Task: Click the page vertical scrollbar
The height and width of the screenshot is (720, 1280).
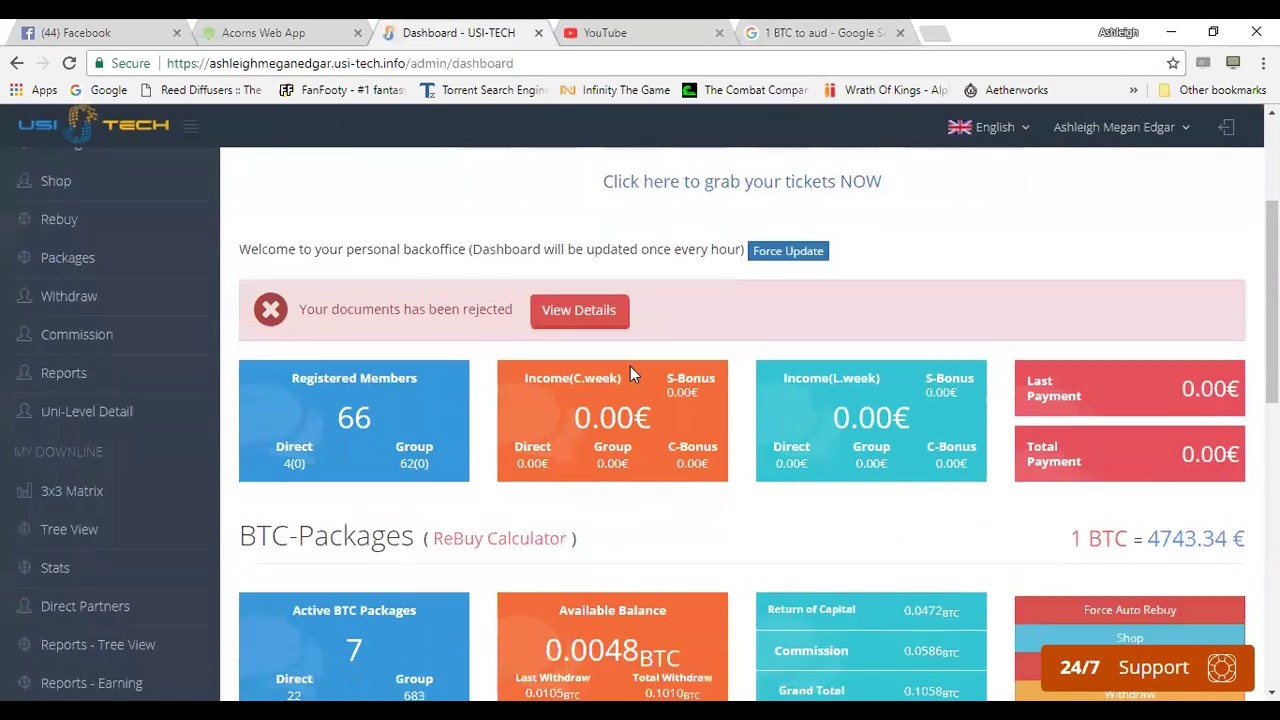Action: click(x=1272, y=300)
